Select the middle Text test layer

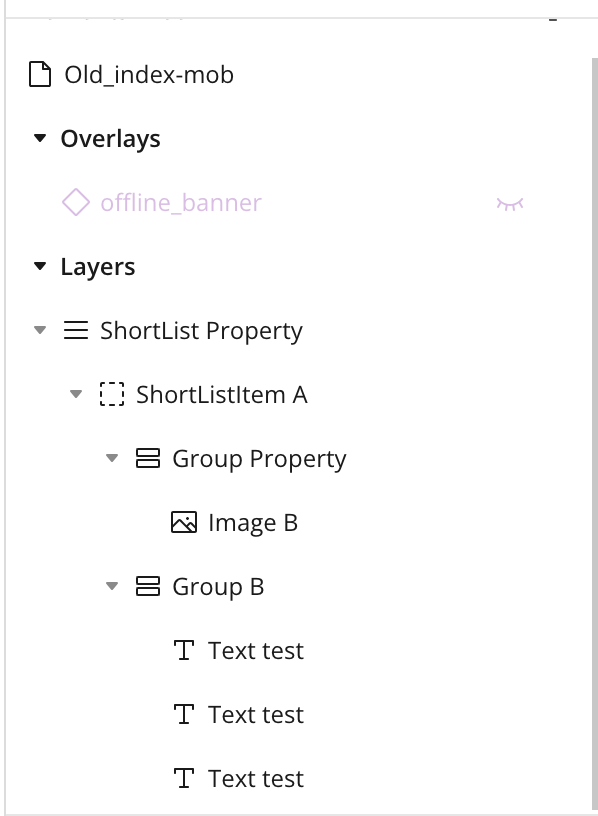256,715
